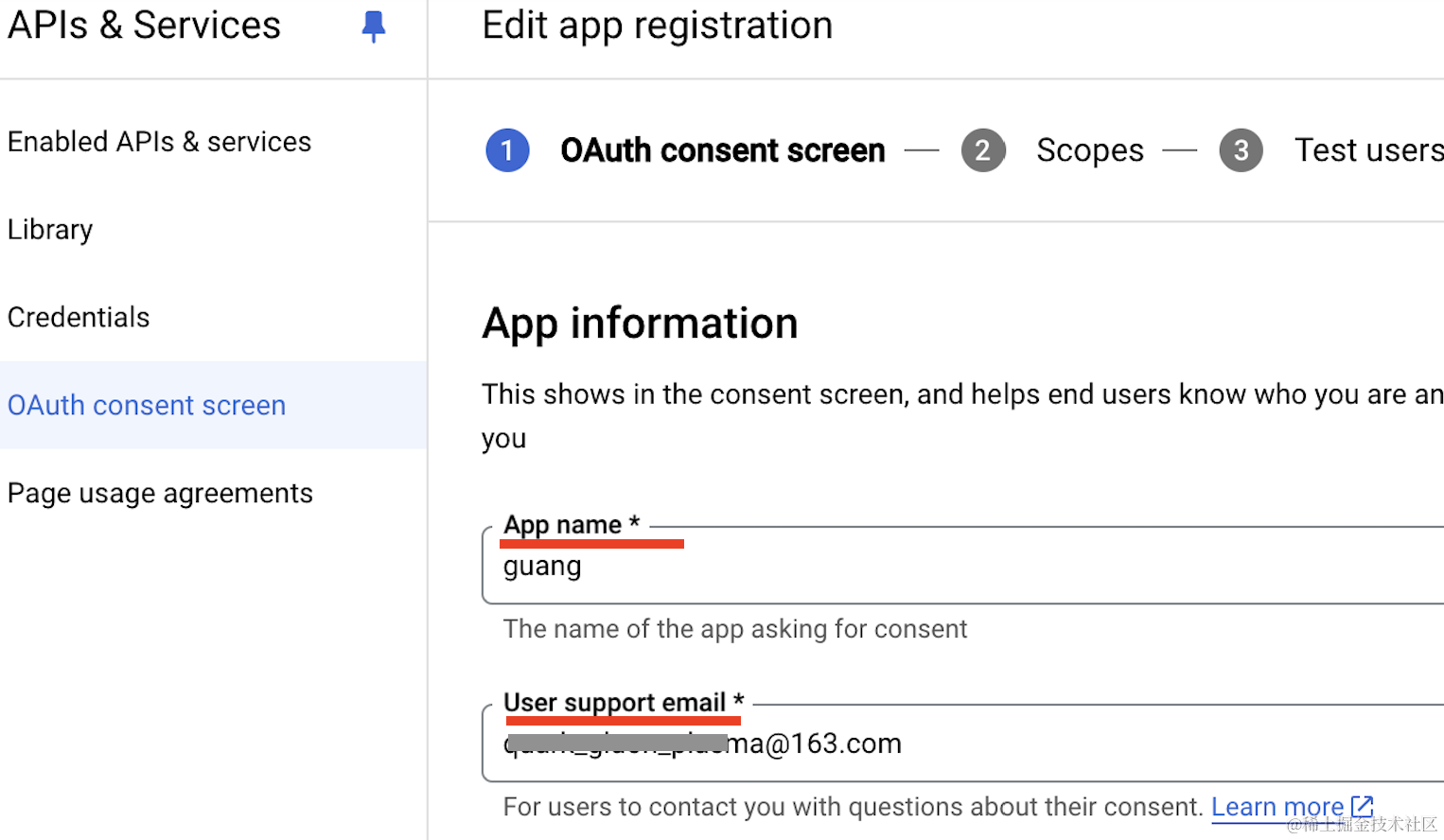Open Page usage agreements
Image resolution: width=1444 pixels, height=840 pixels.
[160, 494]
